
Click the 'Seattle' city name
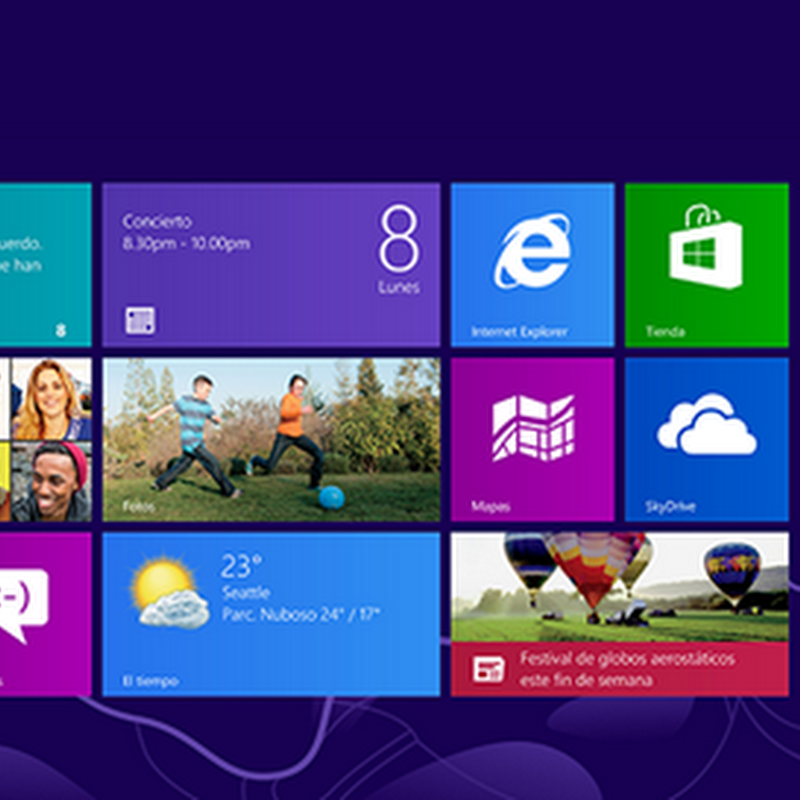coord(246,592)
